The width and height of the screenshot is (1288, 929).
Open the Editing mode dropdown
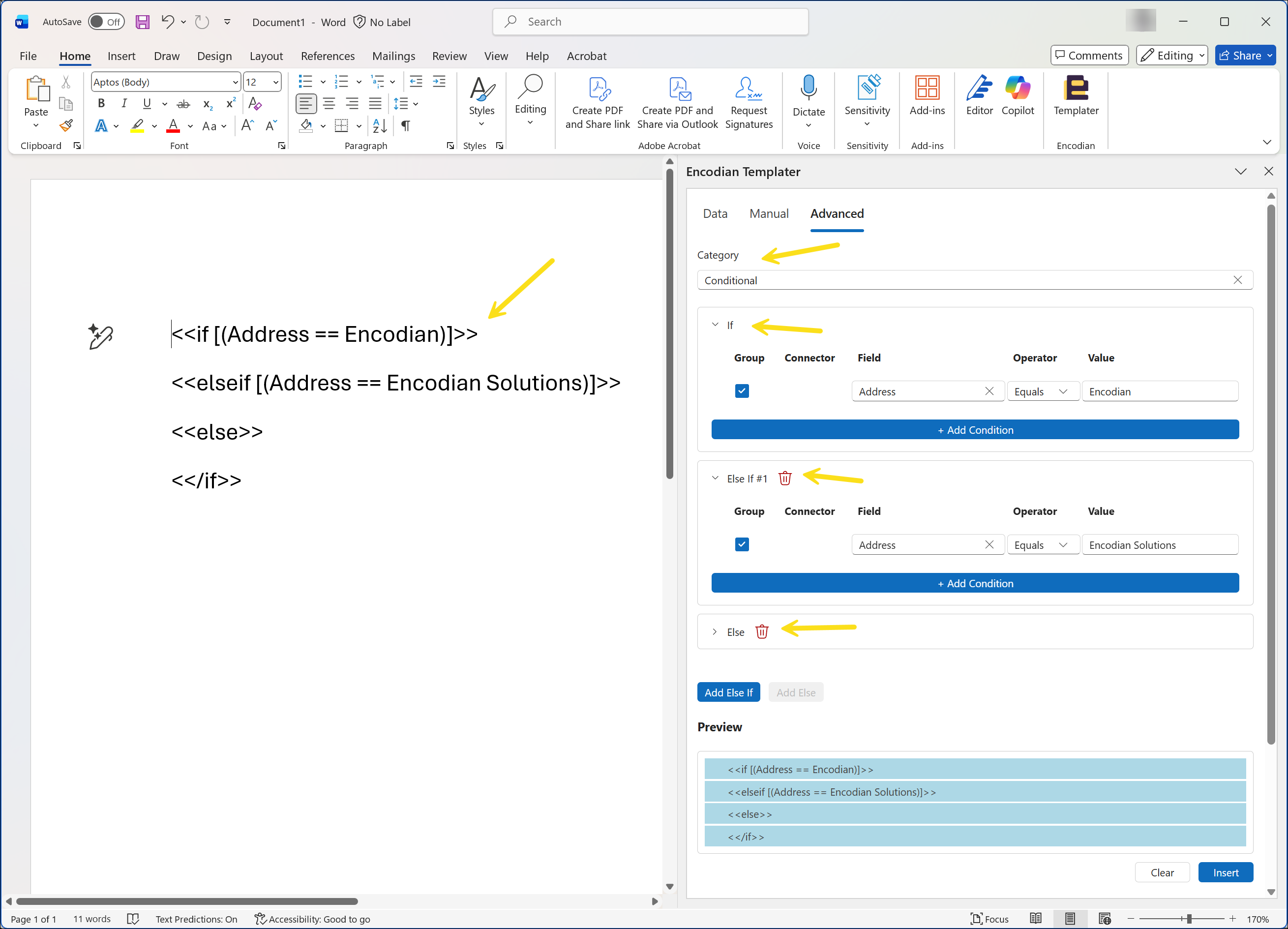coord(1172,55)
